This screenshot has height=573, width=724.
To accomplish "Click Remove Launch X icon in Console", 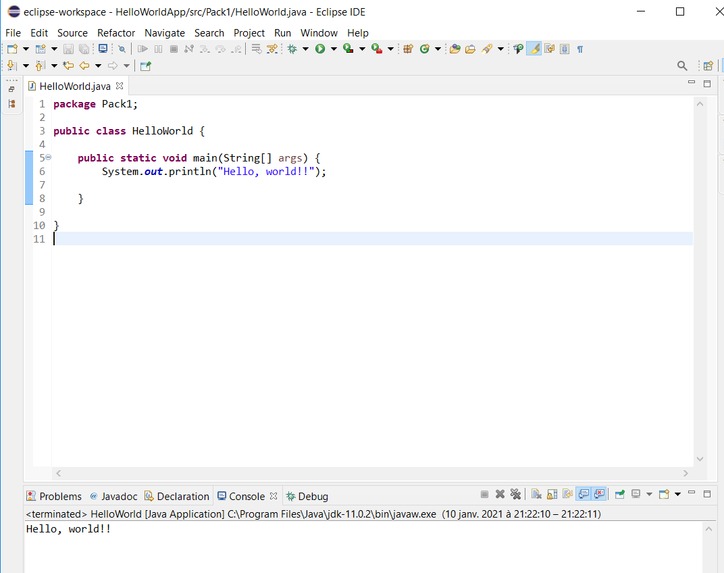I will [x=500, y=495].
